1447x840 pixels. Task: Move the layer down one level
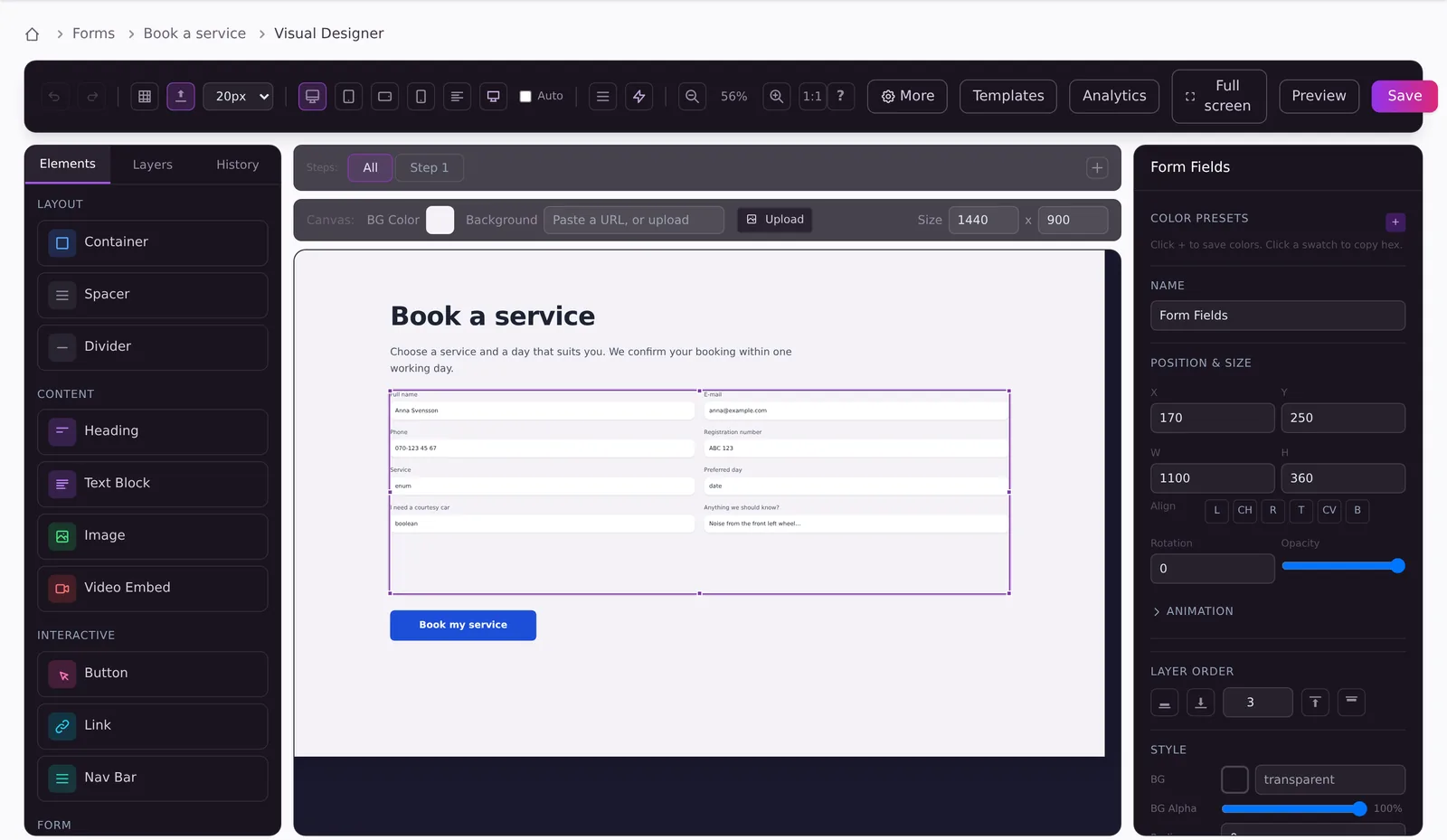(x=1200, y=703)
